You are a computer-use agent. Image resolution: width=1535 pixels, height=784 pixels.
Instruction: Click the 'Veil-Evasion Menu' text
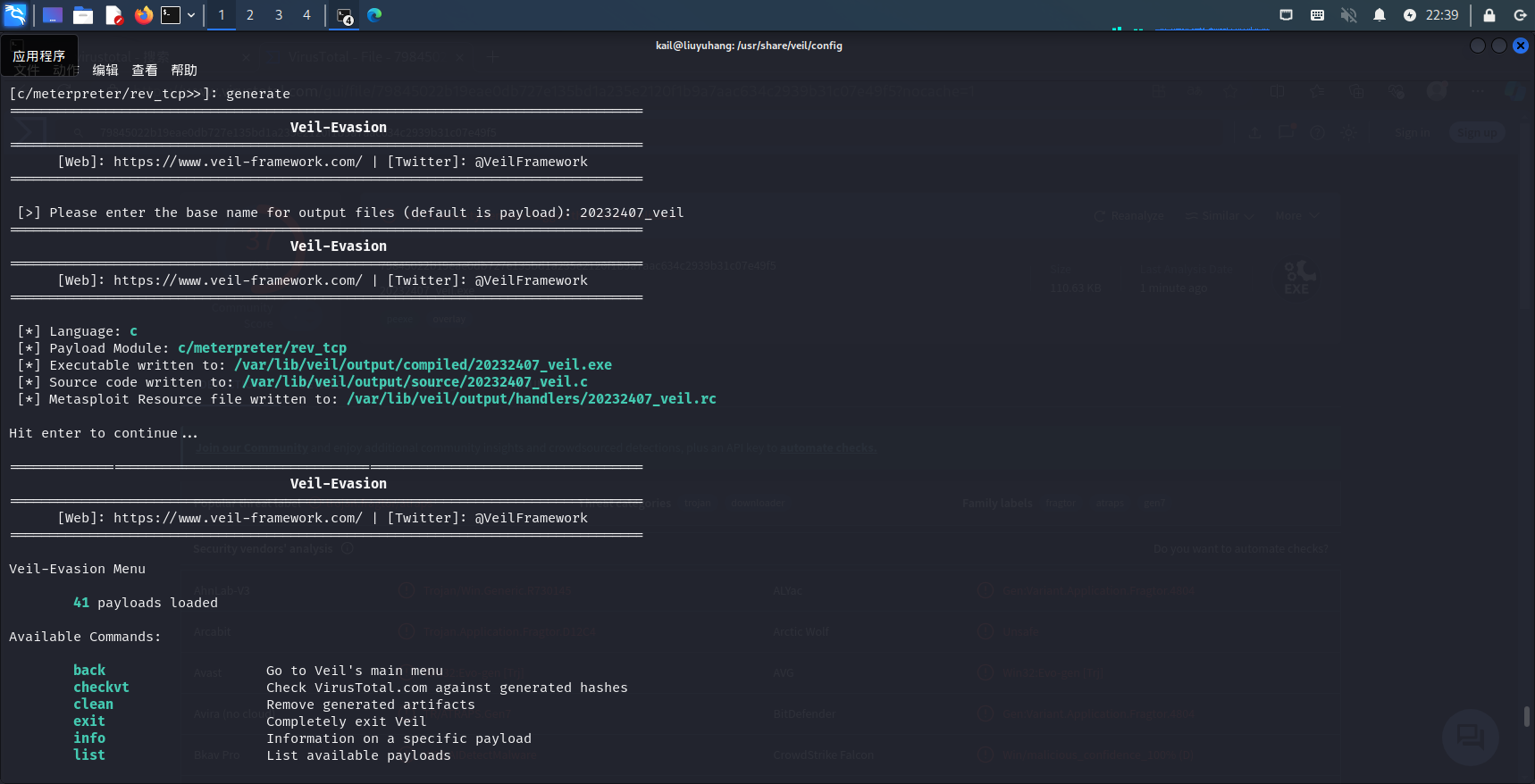tap(77, 569)
